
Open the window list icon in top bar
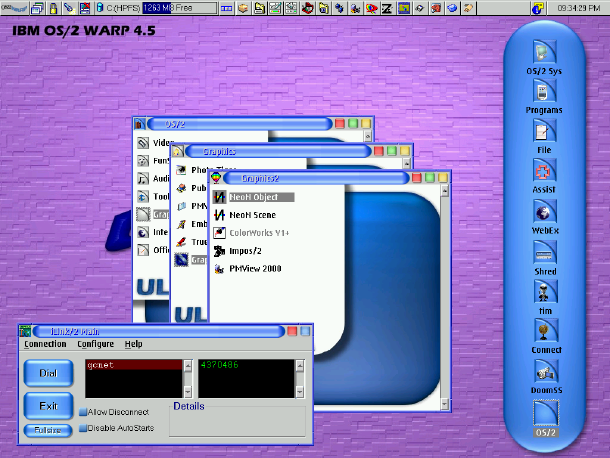pos(38,8)
